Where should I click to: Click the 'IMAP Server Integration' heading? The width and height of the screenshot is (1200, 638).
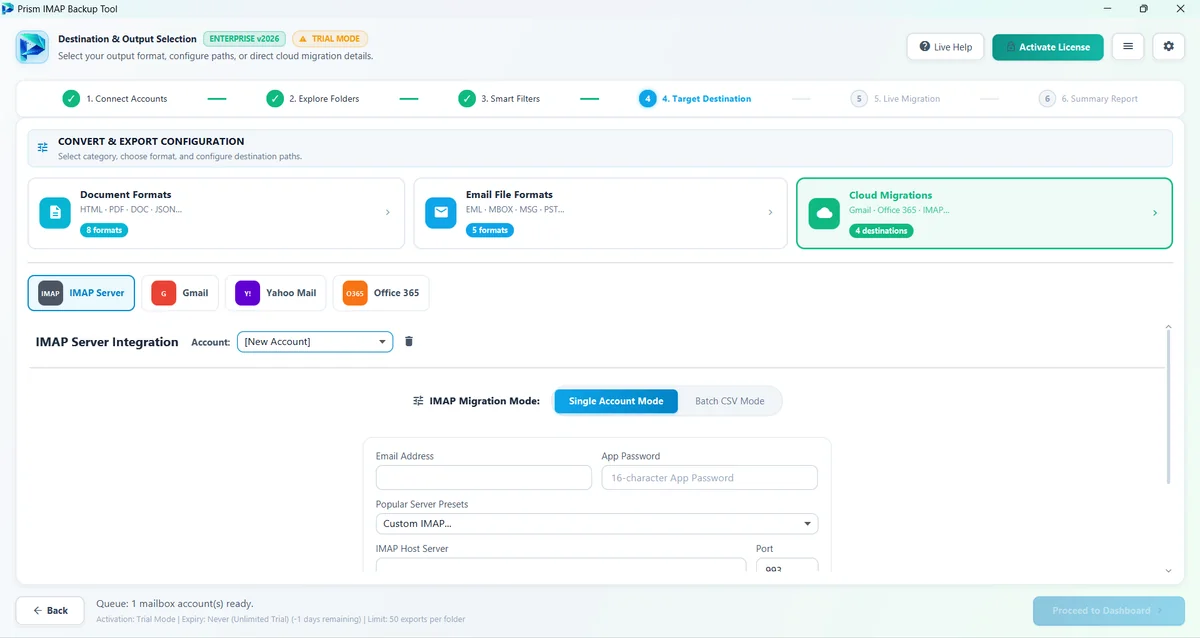[x=107, y=342]
